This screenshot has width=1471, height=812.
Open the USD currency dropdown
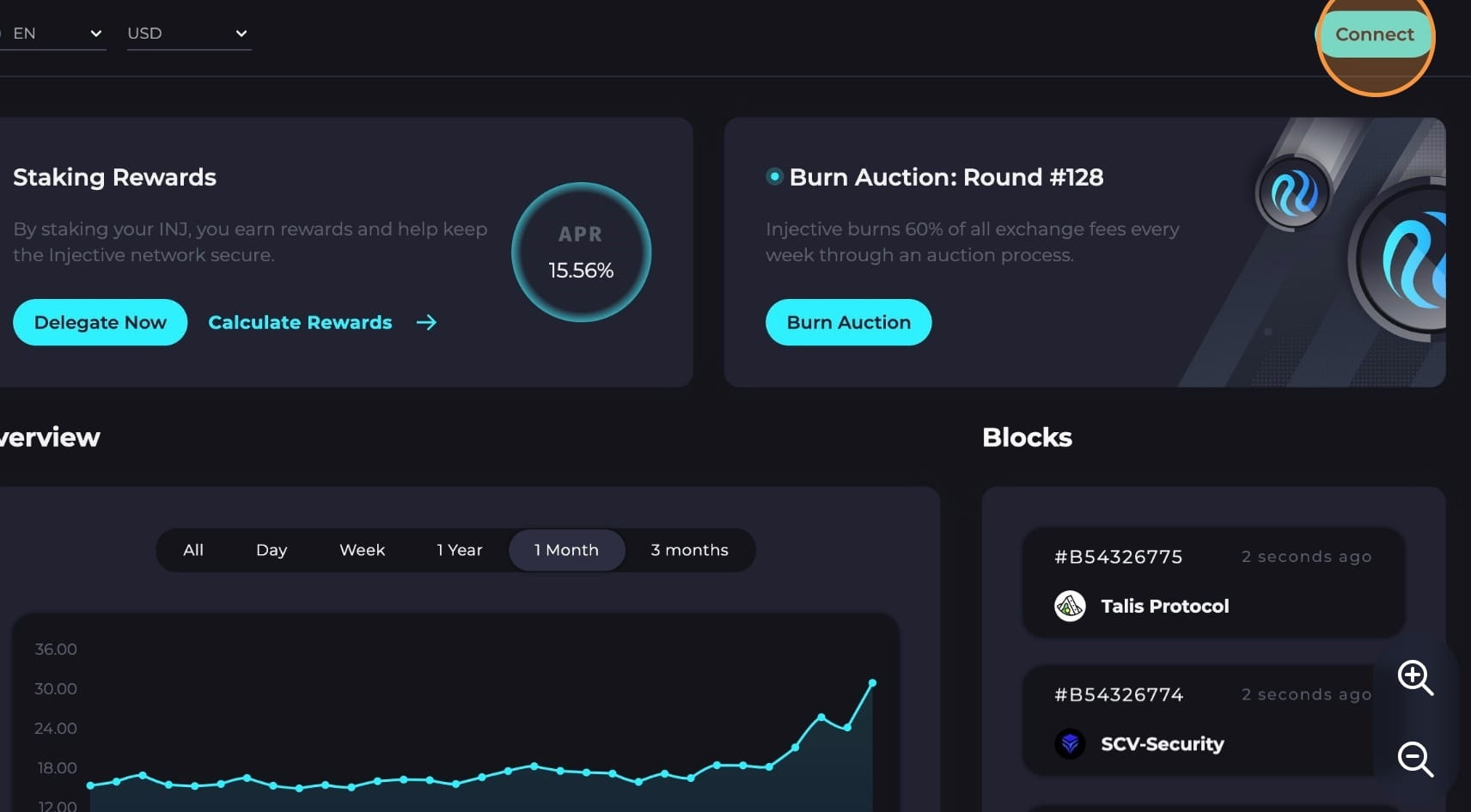click(187, 34)
